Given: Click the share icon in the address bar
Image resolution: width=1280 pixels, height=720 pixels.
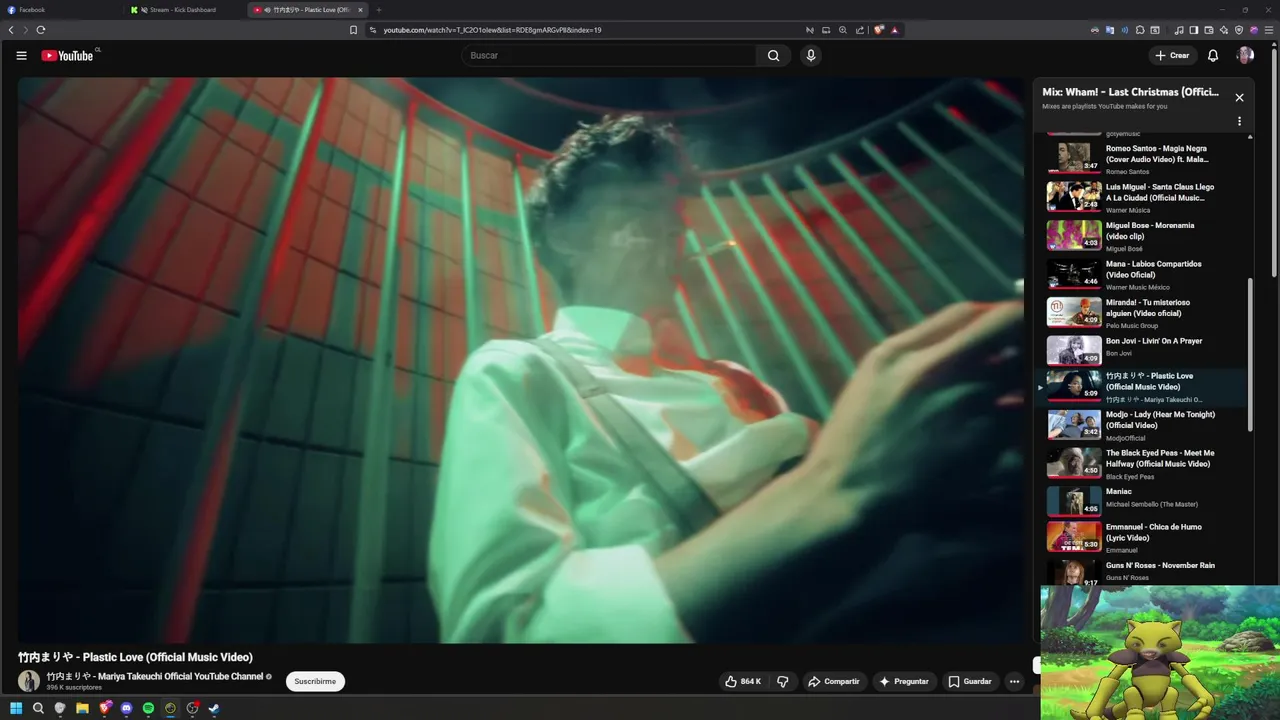Looking at the screenshot, I should click(x=860, y=30).
